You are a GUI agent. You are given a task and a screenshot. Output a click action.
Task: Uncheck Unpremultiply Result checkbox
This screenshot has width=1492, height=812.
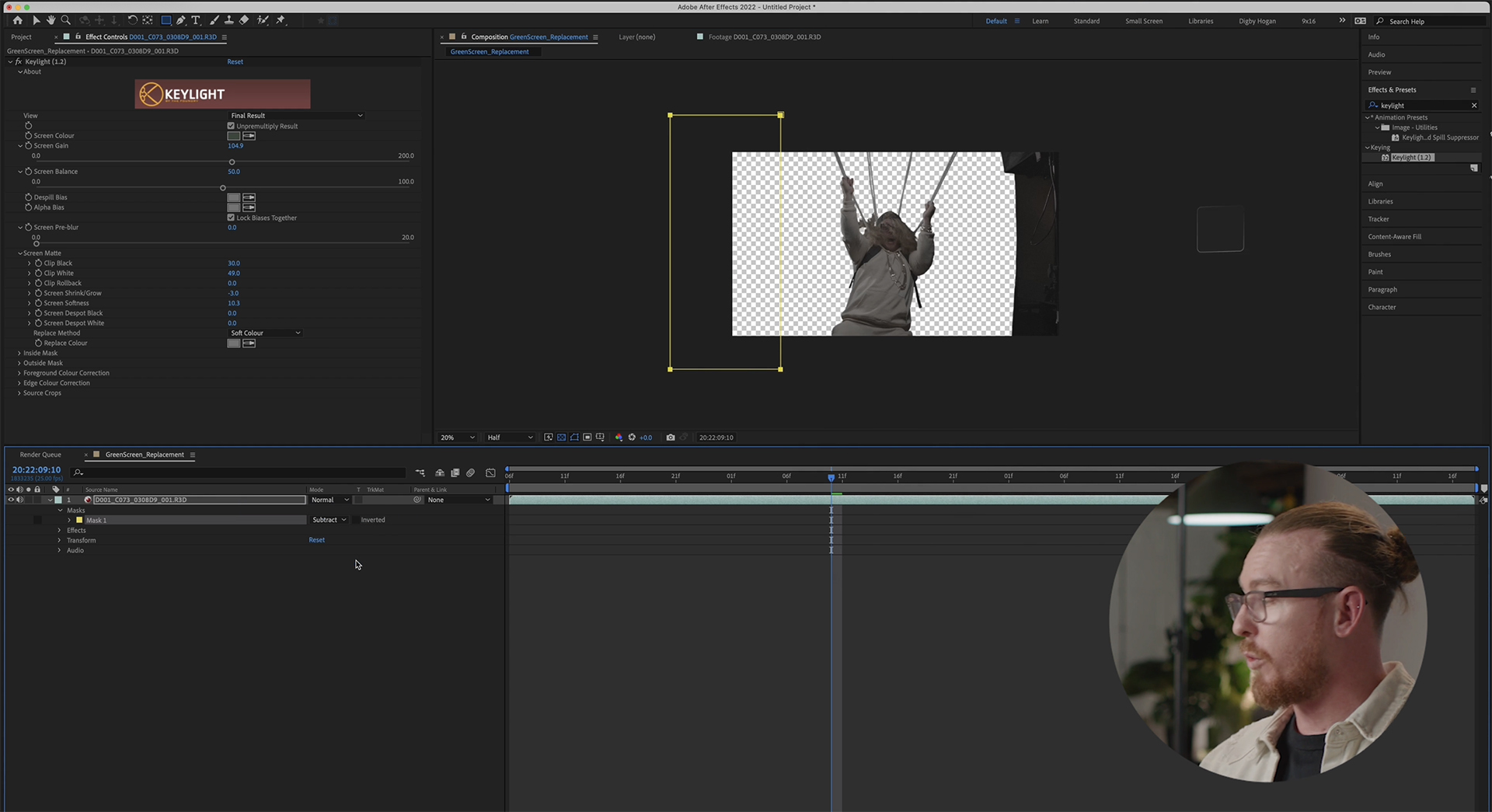[x=231, y=126]
